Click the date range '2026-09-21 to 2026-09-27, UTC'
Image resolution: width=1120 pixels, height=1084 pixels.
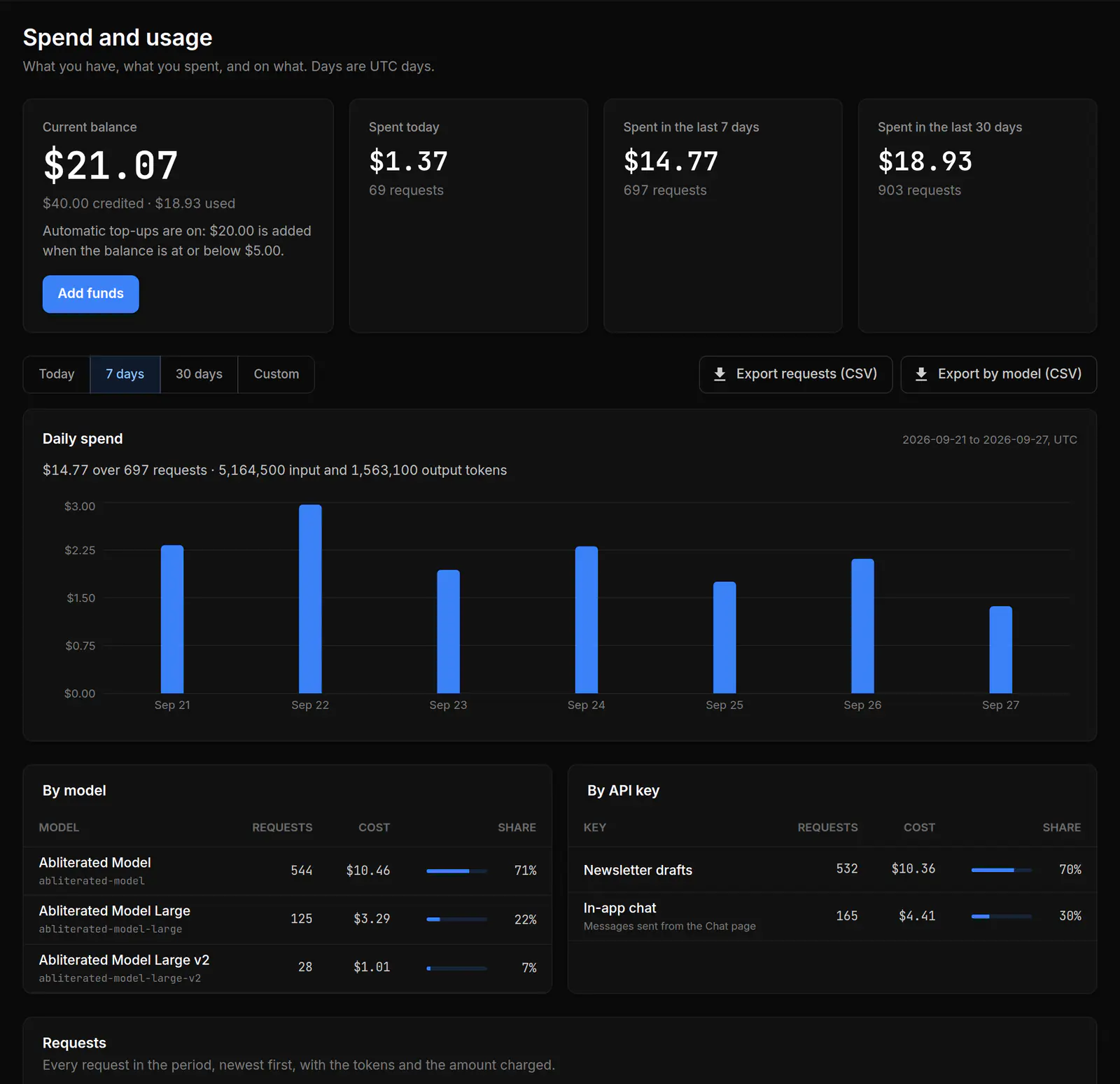coord(990,439)
